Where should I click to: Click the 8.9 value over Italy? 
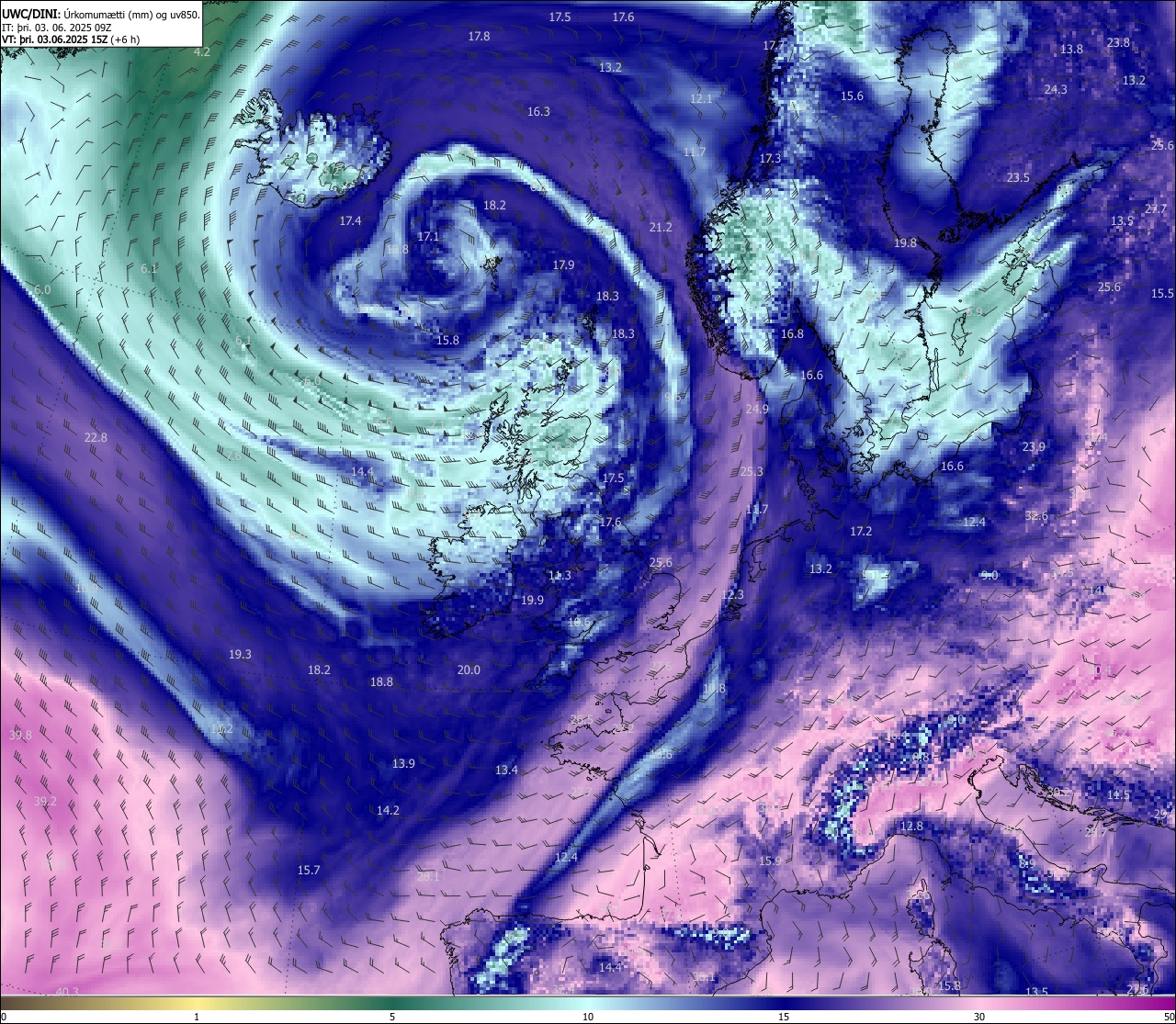tap(1027, 864)
